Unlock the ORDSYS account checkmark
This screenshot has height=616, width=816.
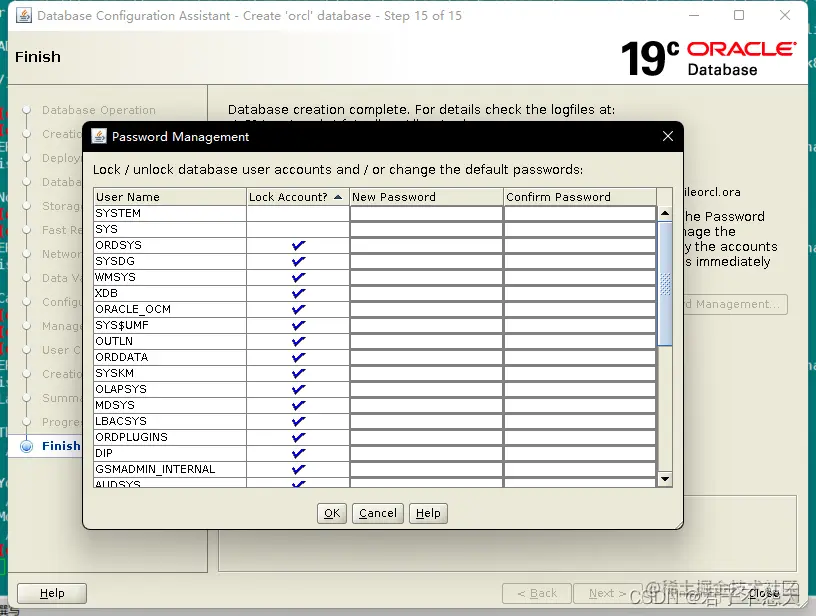click(298, 245)
